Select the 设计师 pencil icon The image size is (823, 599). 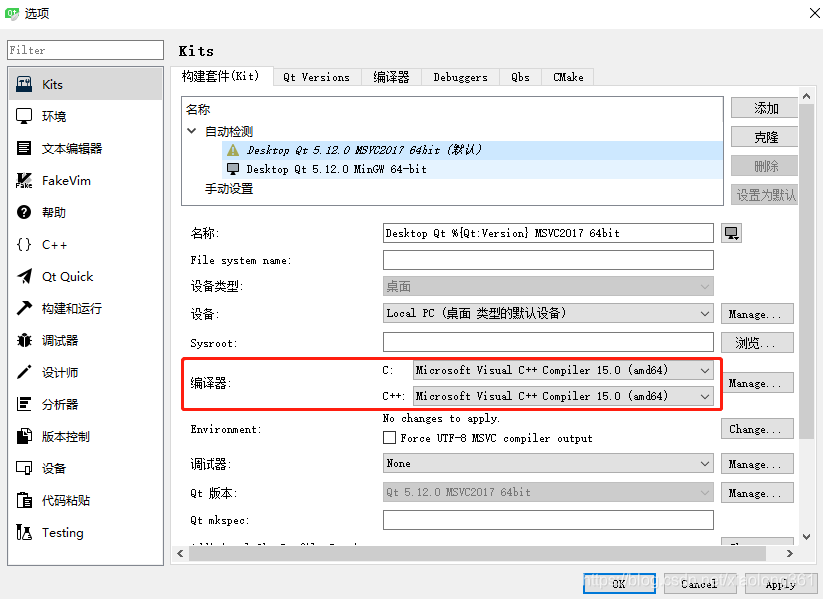(24, 372)
